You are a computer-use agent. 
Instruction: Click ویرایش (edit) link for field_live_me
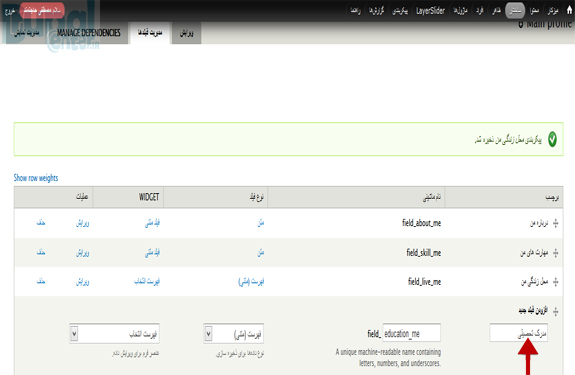coord(83,282)
